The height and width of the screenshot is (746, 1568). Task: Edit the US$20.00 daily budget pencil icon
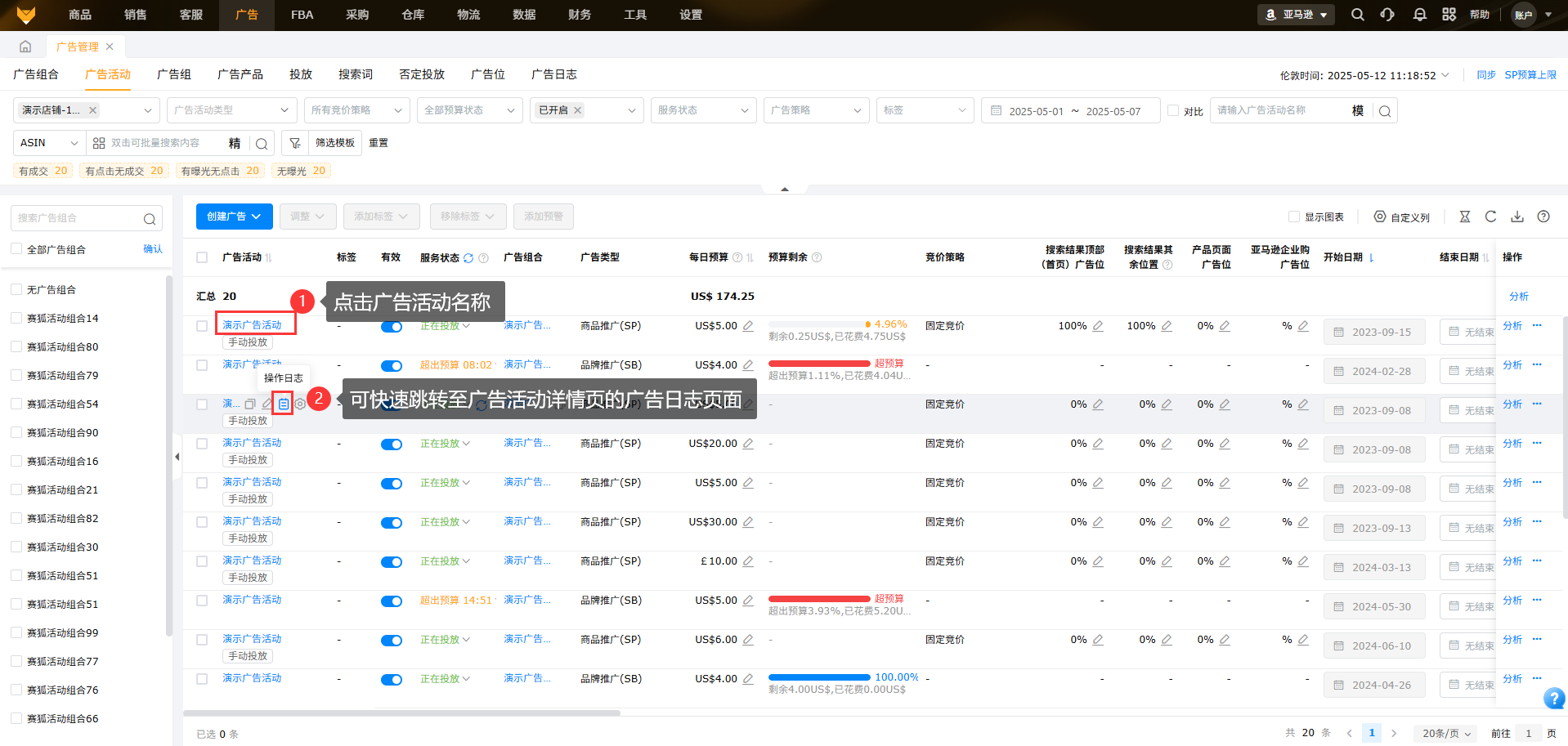[747, 444]
